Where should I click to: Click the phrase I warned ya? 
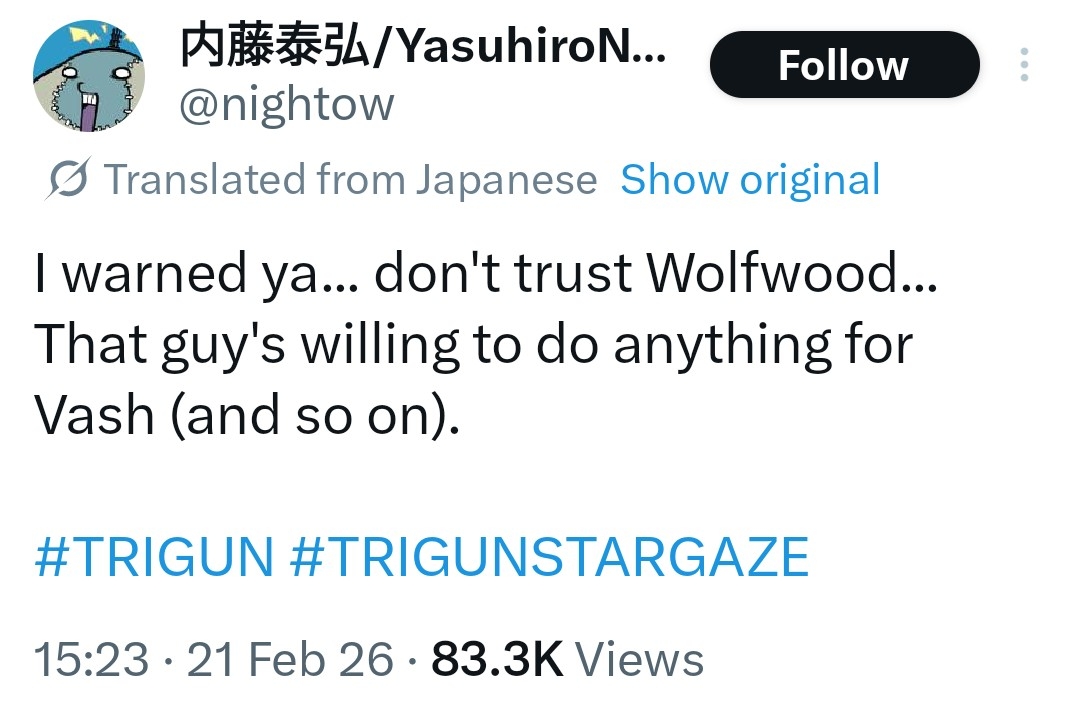(196, 273)
